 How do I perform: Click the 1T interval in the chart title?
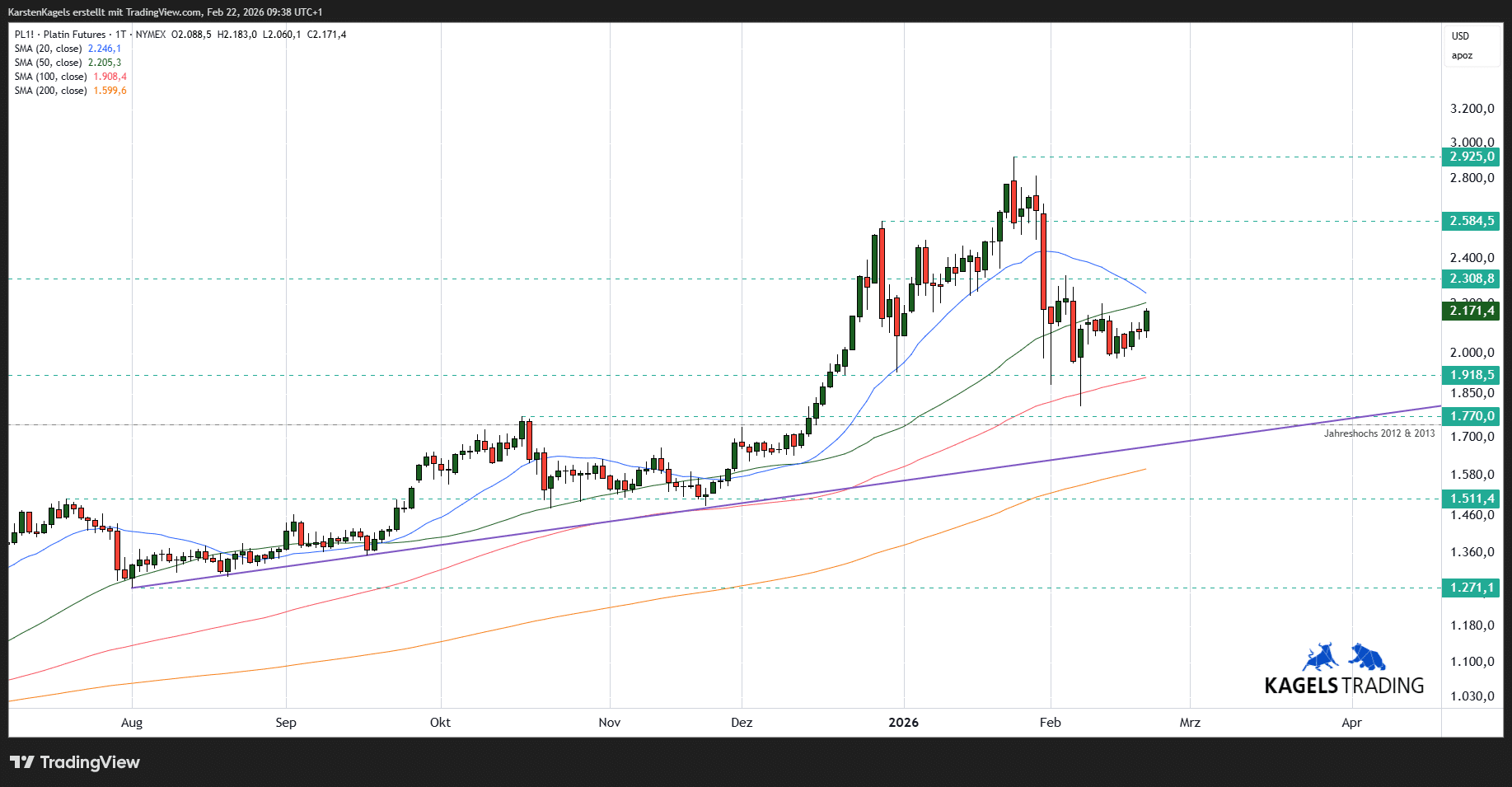120,35
